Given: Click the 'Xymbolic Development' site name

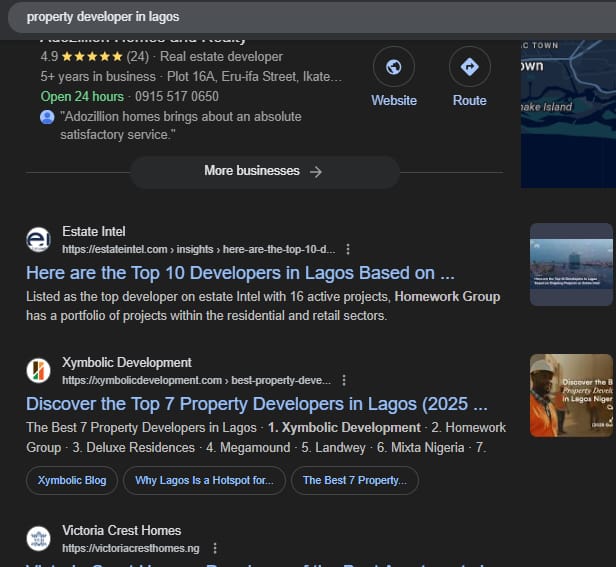Looking at the screenshot, I should click(x=127, y=362).
